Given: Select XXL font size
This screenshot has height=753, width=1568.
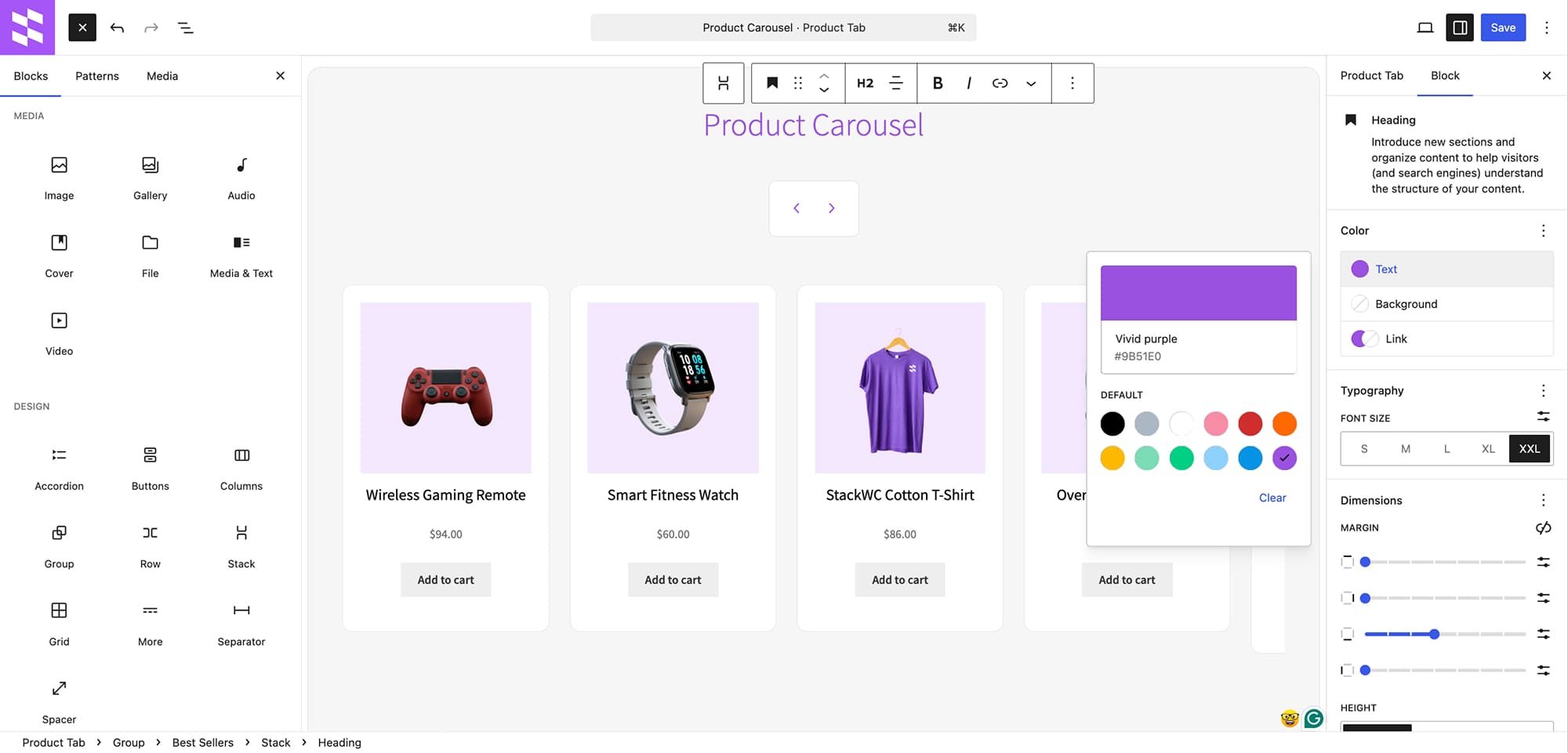Looking at the screenshot, I should (1529, 449).
